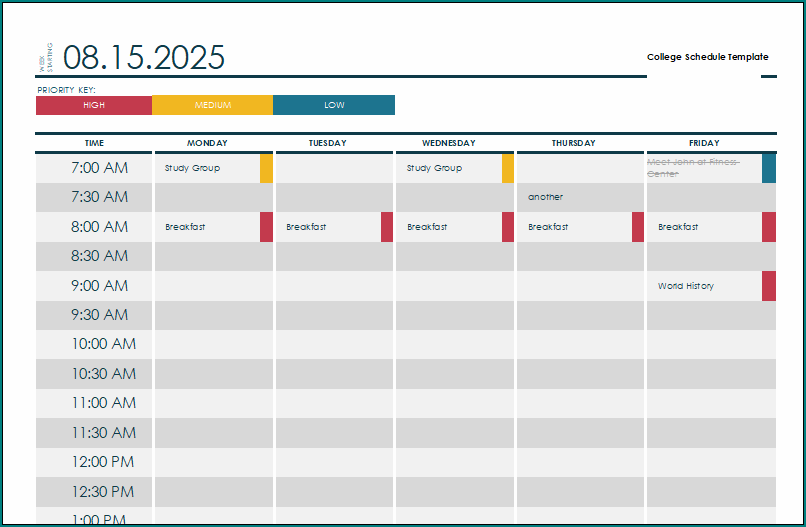This screenshot has width=806, height=527.
Task: Pick the LOW priority blue key swatch
Action: [334, 105]
